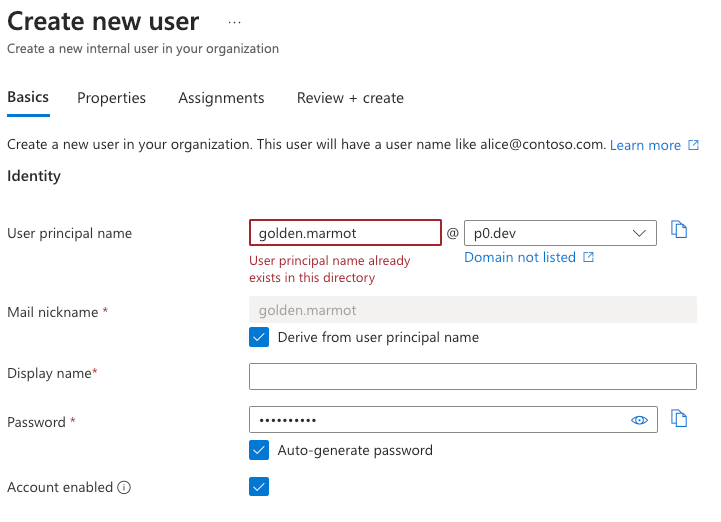Copy the generated password to clipboard
Screen dimensions: 721x522
pos(680,418)
